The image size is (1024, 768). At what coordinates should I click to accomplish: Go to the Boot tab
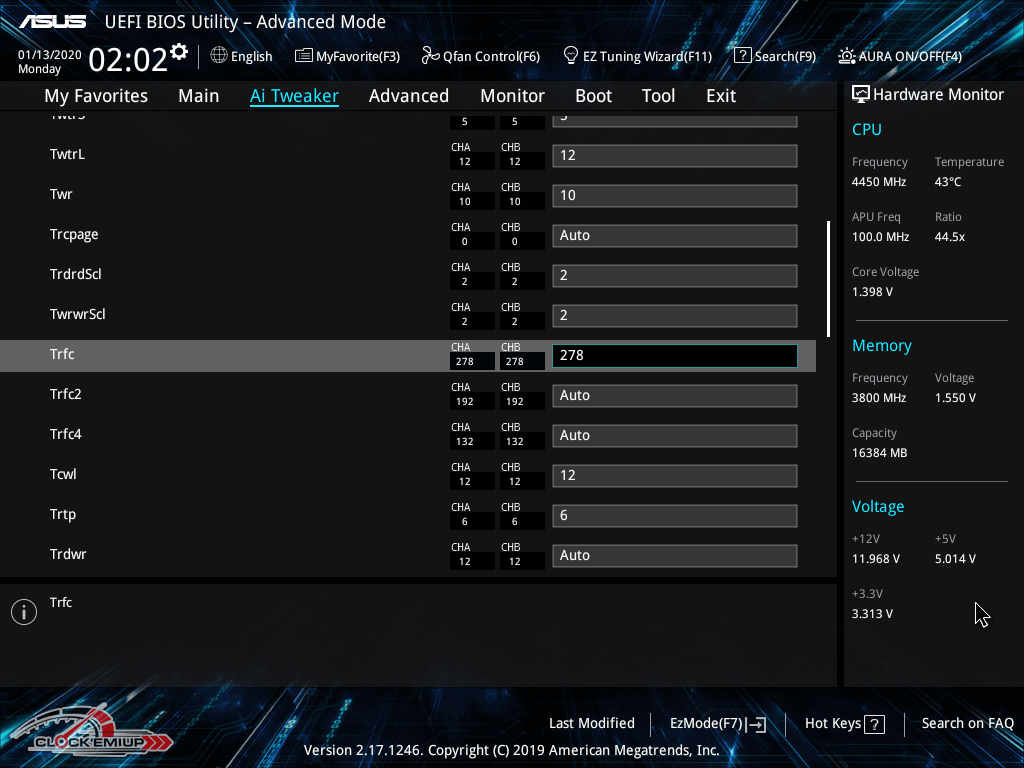point(593,96)
